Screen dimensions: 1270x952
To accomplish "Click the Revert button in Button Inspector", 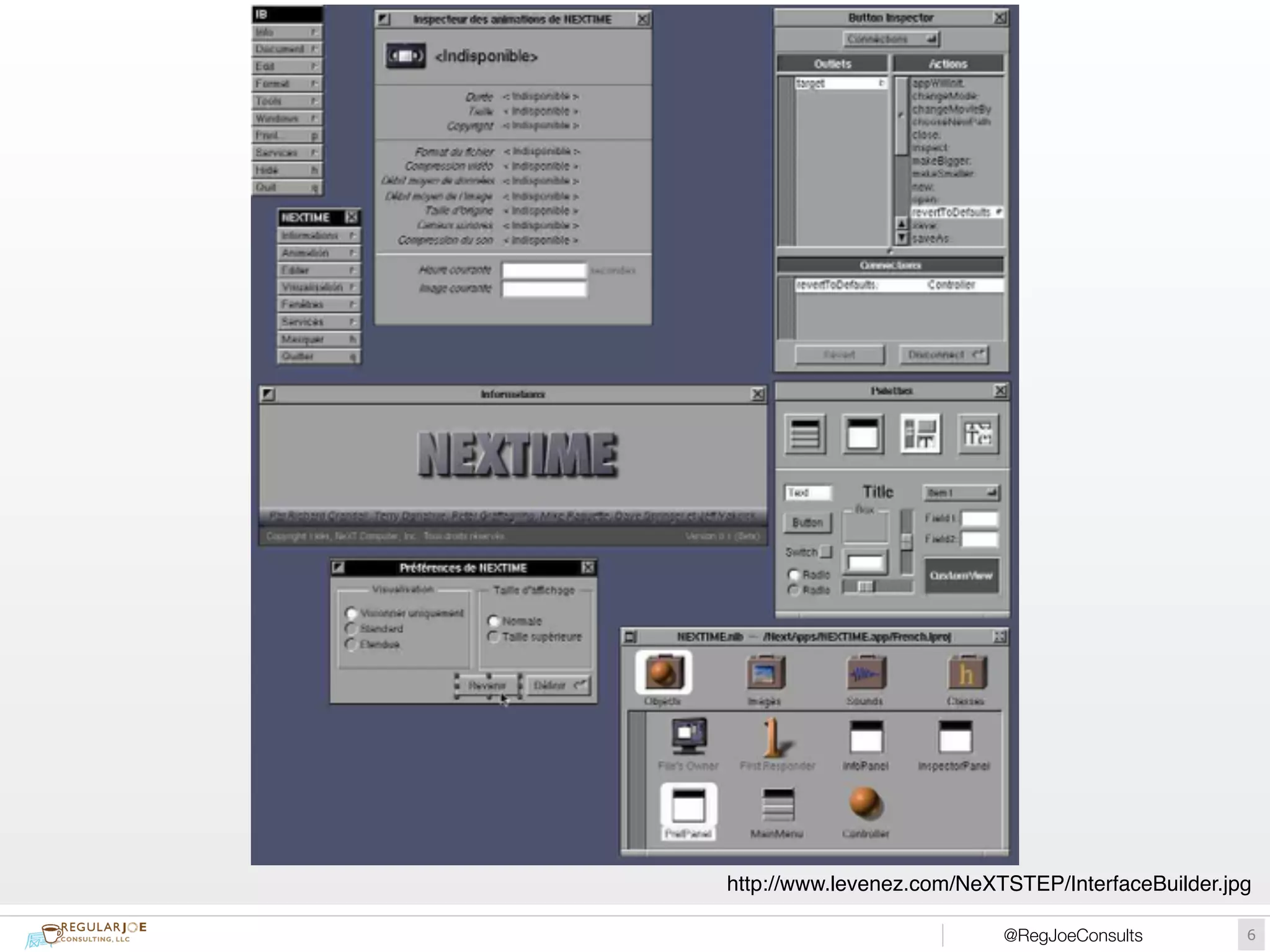I will 840,355.
